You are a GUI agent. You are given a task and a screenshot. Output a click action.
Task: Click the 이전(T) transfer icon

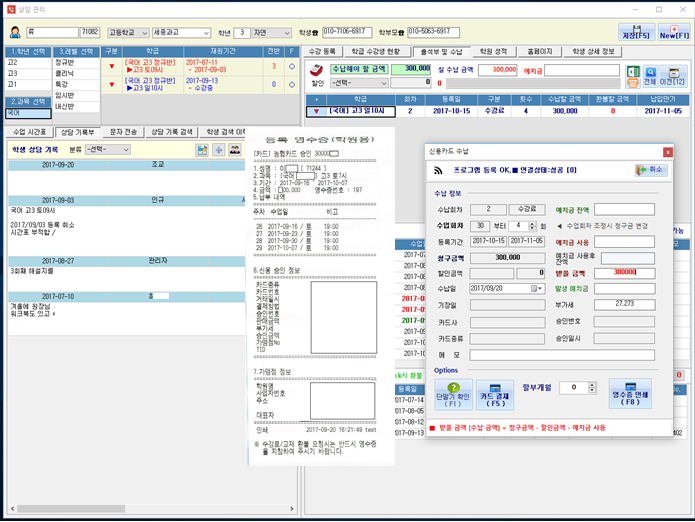tap(673, 75)
